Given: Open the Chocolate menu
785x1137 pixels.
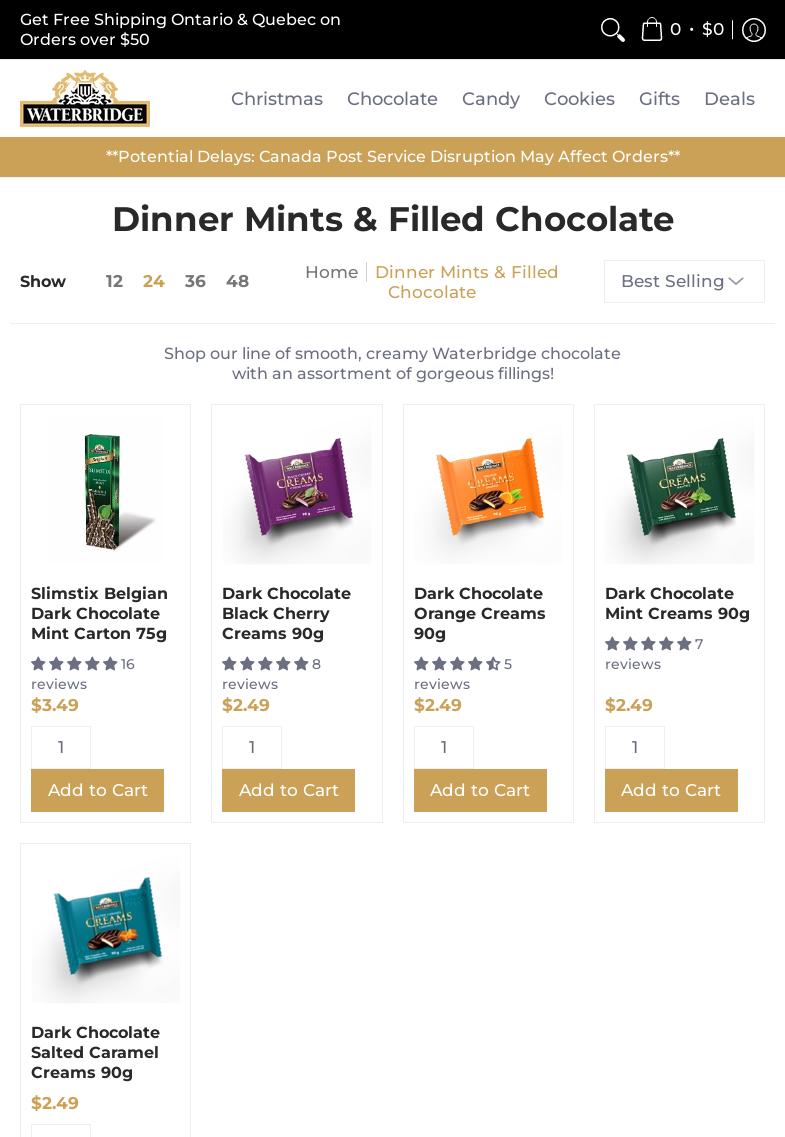Looking at the screenshot, I should point(392,99).
